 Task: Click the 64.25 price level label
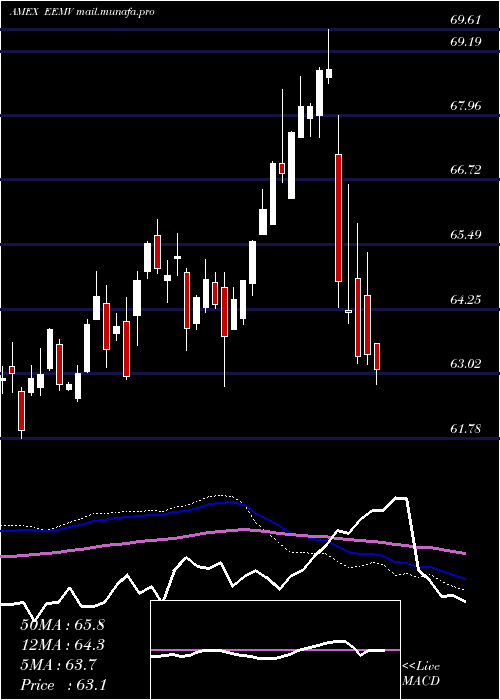[x=466, y=299]
